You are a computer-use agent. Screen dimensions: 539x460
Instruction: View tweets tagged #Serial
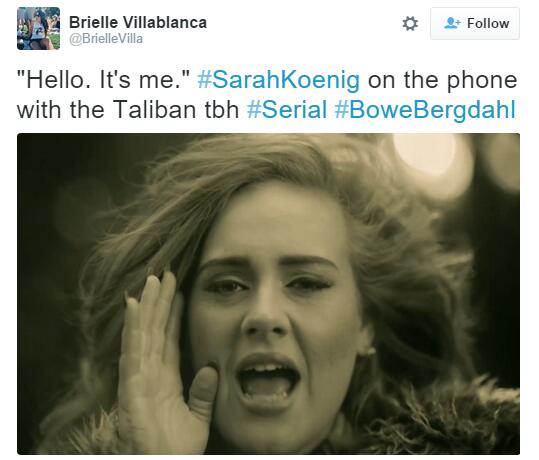[x=287, y=110]
